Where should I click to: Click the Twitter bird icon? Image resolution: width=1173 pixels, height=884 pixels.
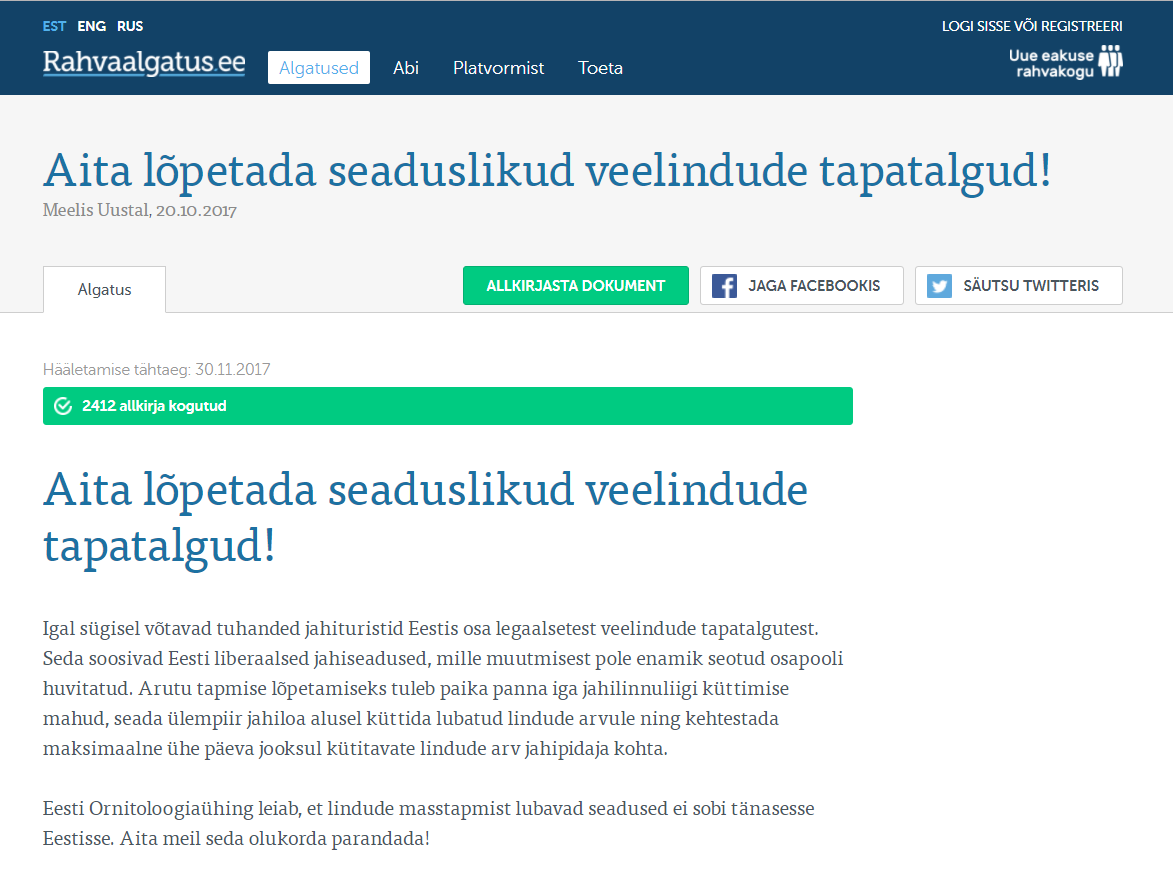[940, 286]
